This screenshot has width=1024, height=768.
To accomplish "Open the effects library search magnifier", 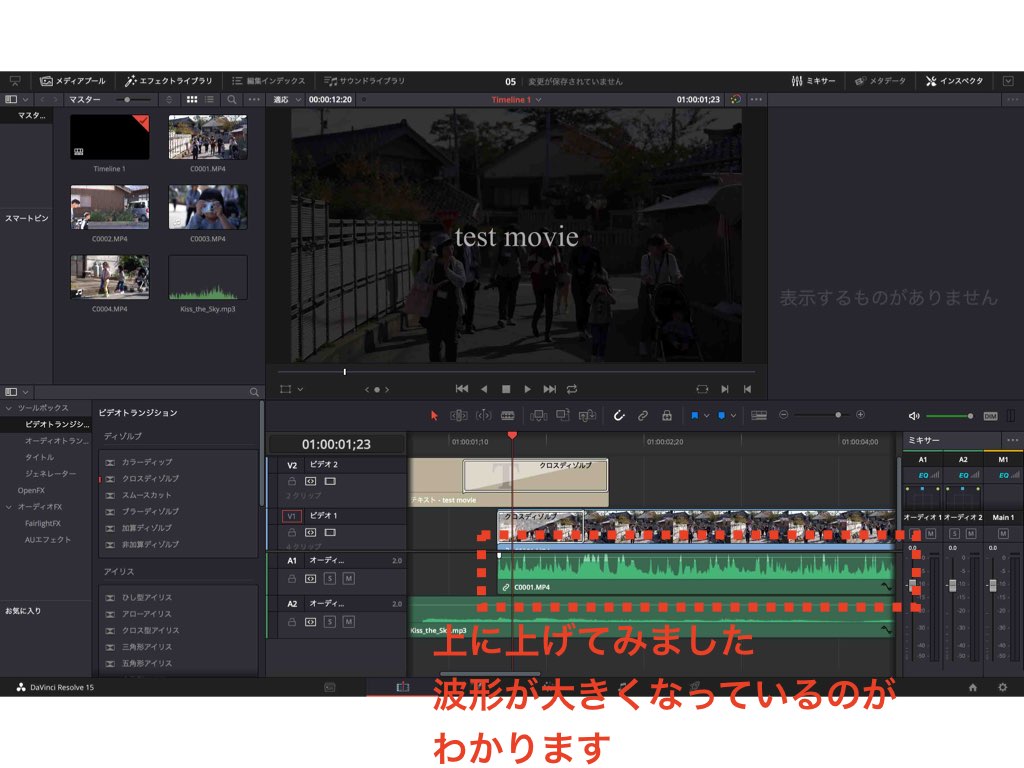I will pos(254,392).
